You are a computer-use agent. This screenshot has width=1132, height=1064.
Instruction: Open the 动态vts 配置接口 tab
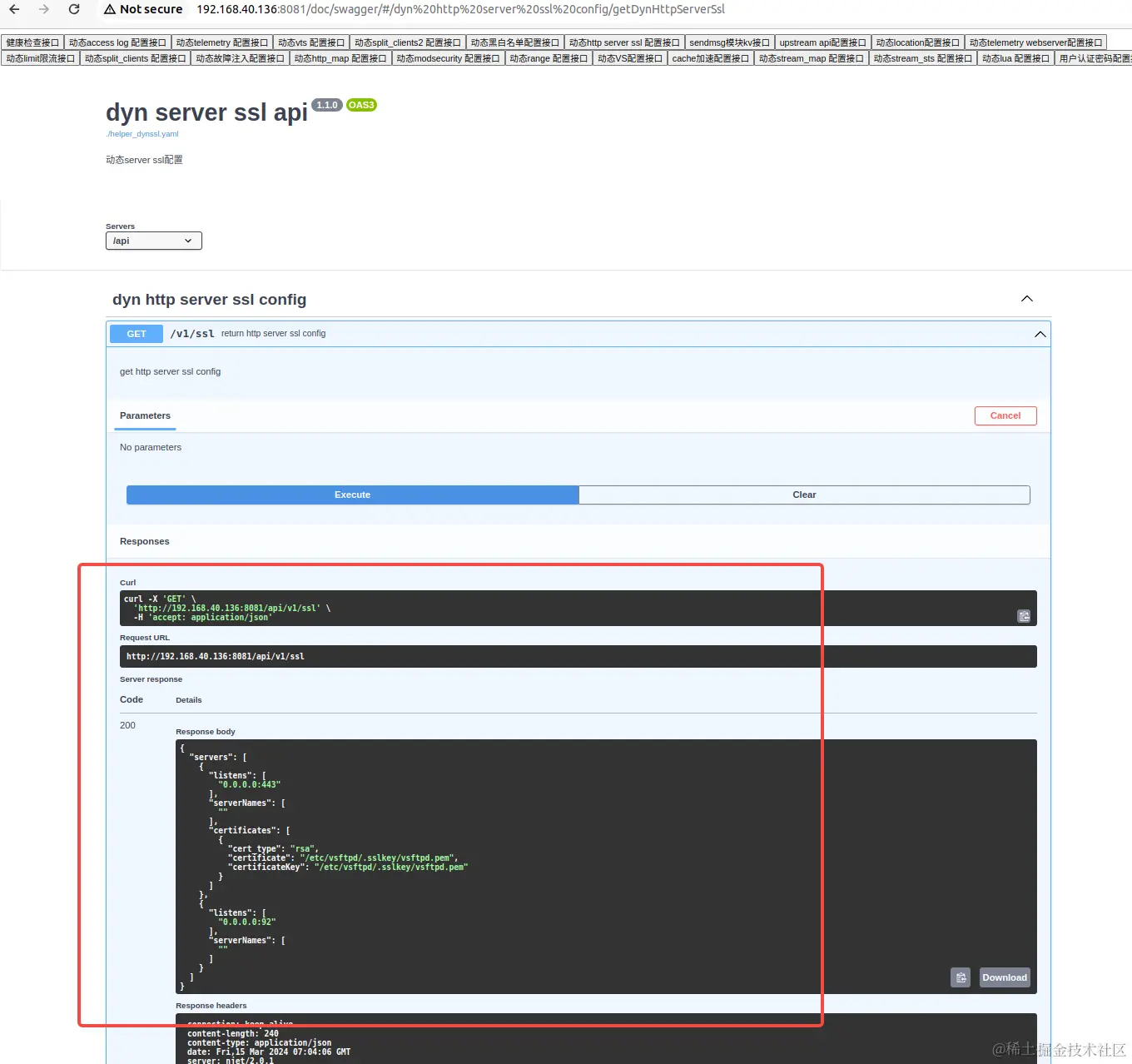coord(311,42)
